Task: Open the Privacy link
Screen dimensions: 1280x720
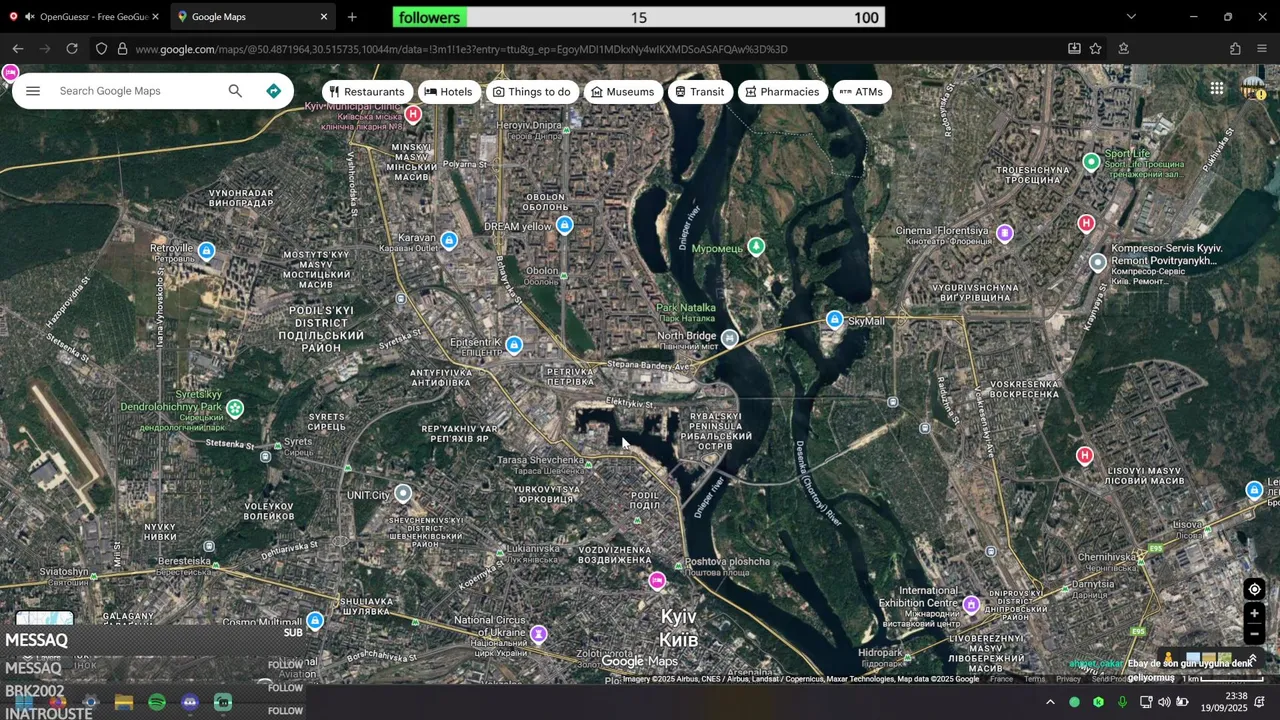Action: pos(1068,679)
